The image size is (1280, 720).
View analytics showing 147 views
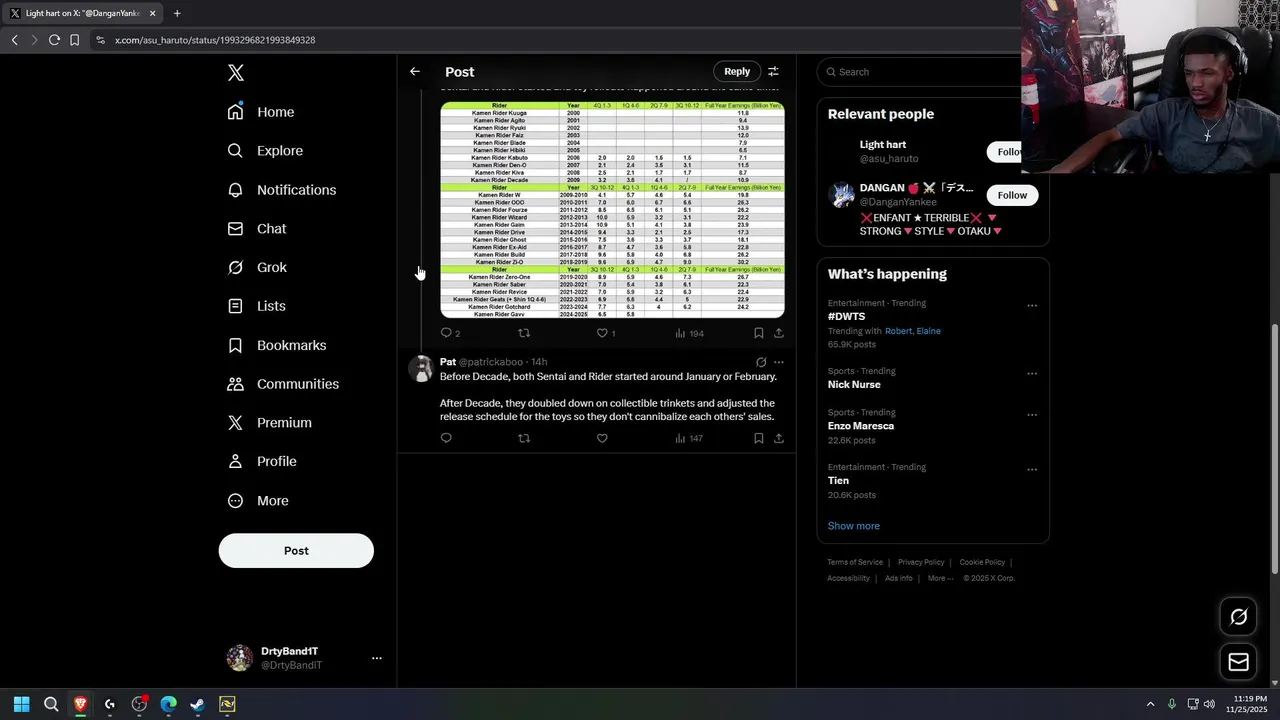[689, 438]
